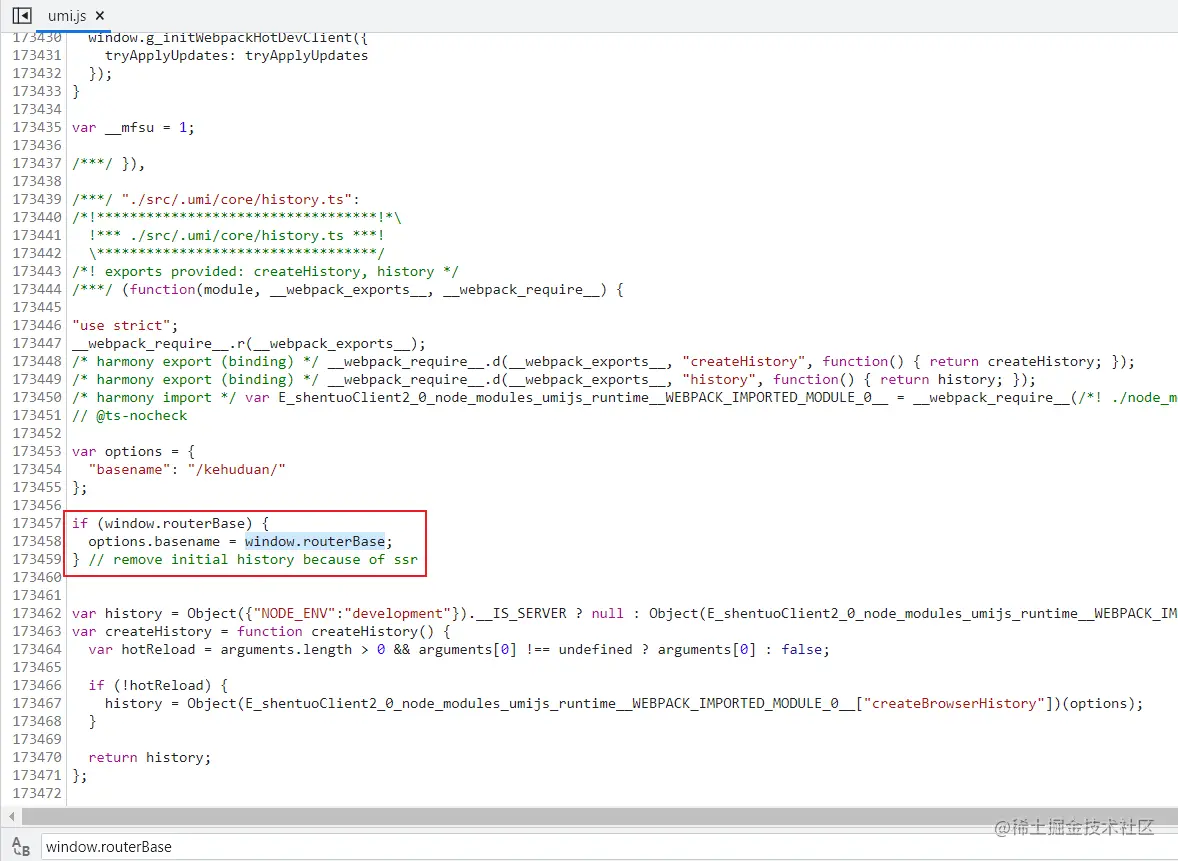Click the // @ts-nocheck comment

[129, 415]
